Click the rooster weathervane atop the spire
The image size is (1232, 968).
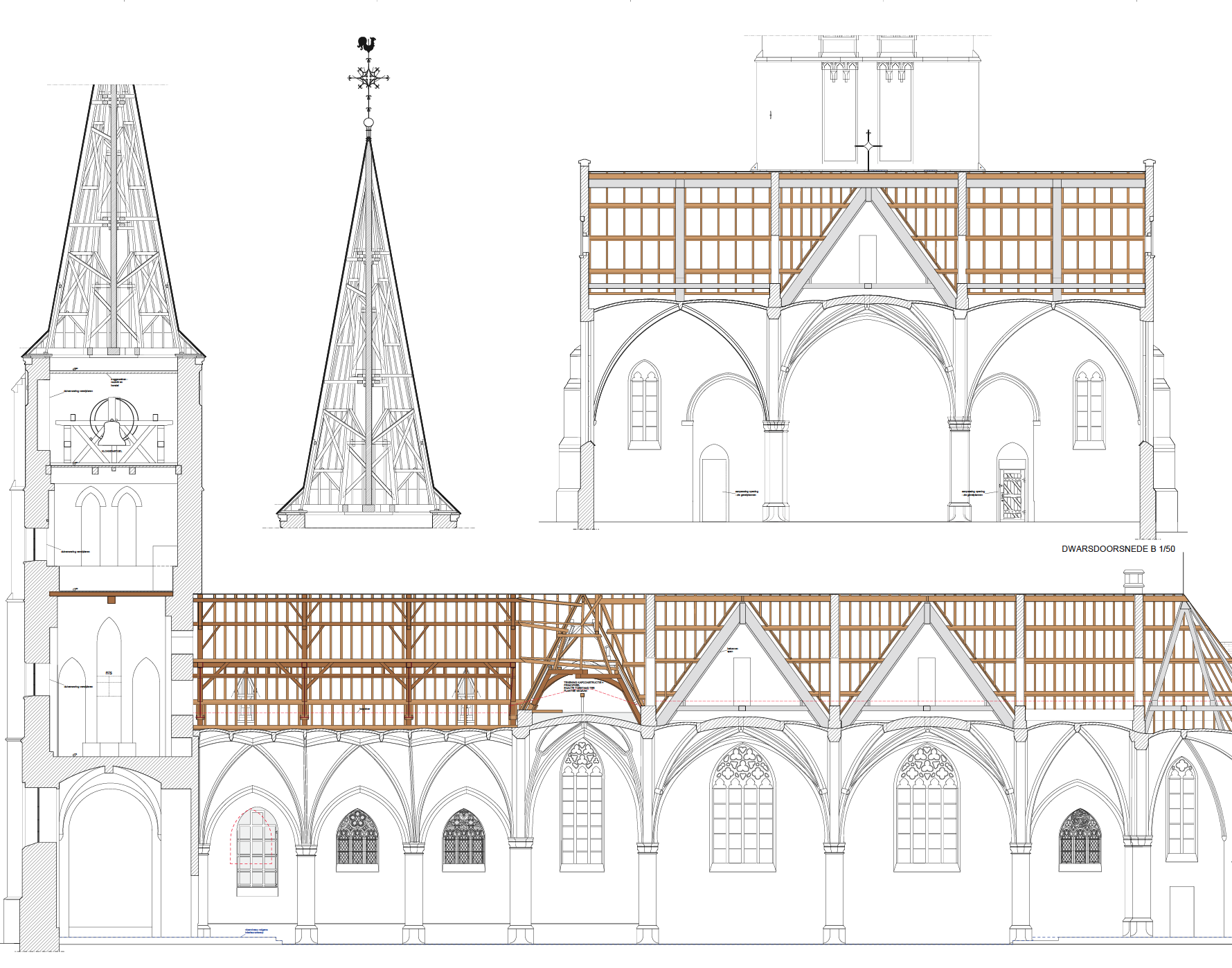tap(367, 44)
